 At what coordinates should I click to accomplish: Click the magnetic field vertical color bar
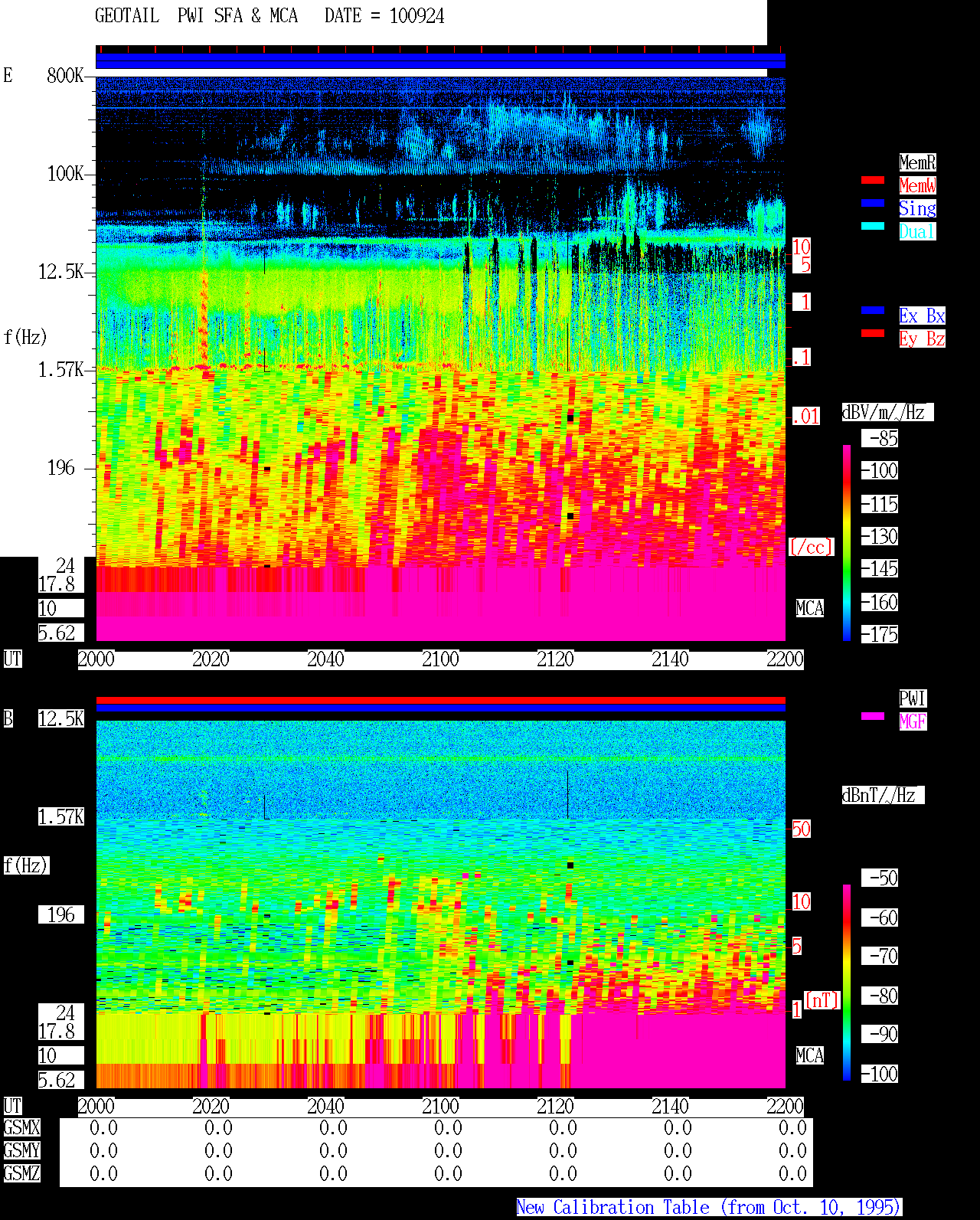[x=847, y=983]
